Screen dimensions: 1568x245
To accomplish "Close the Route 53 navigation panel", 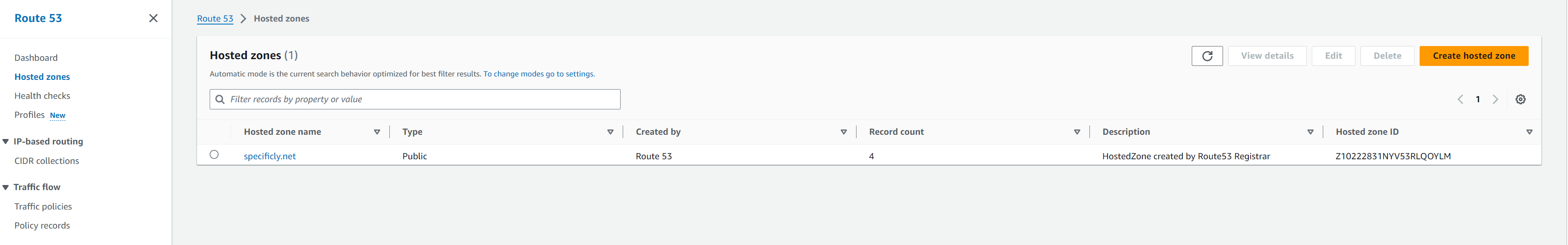I will coord(153,18).
